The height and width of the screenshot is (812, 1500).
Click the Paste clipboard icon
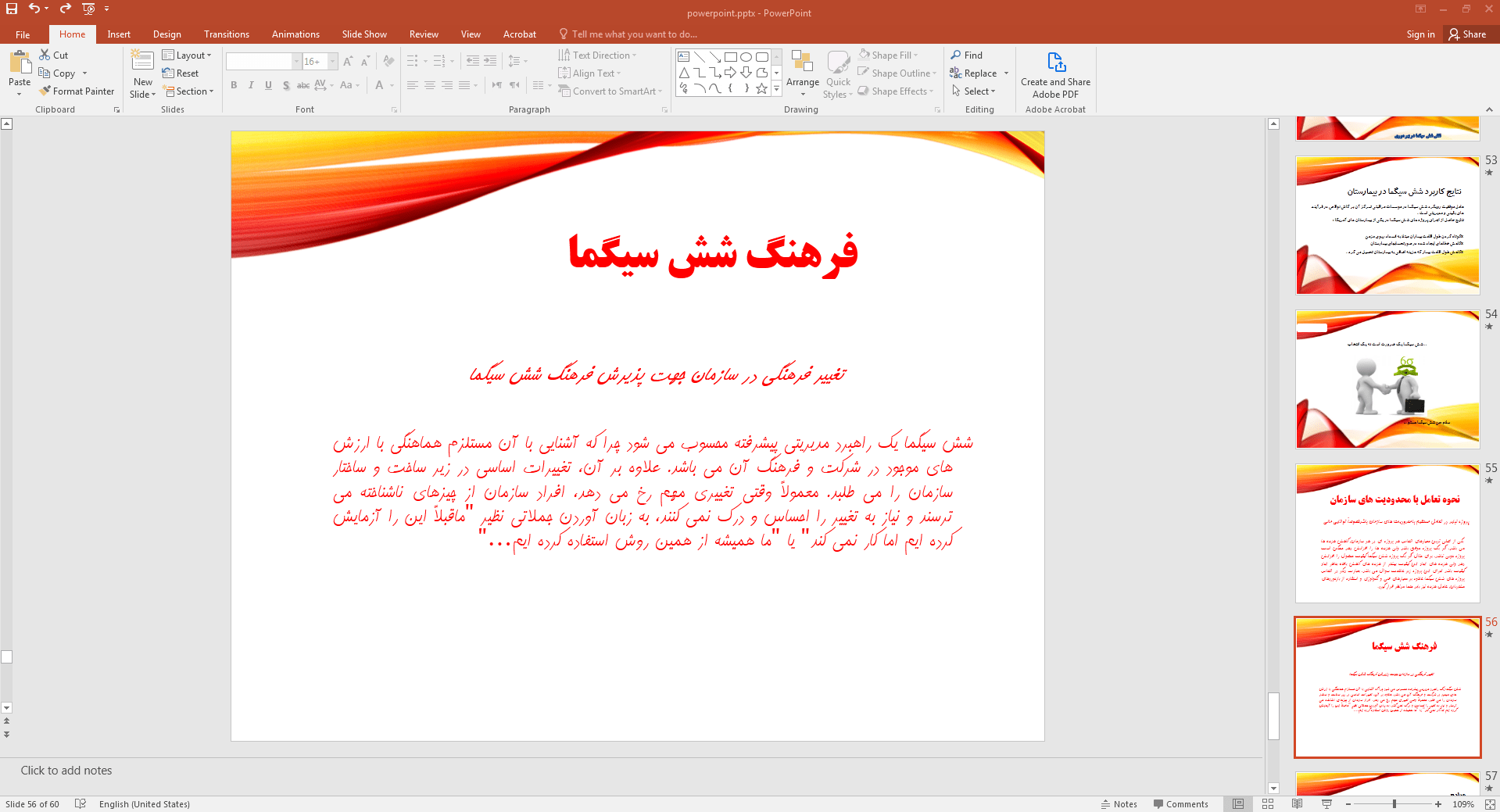pyautogui.click(x=20, y=63)
